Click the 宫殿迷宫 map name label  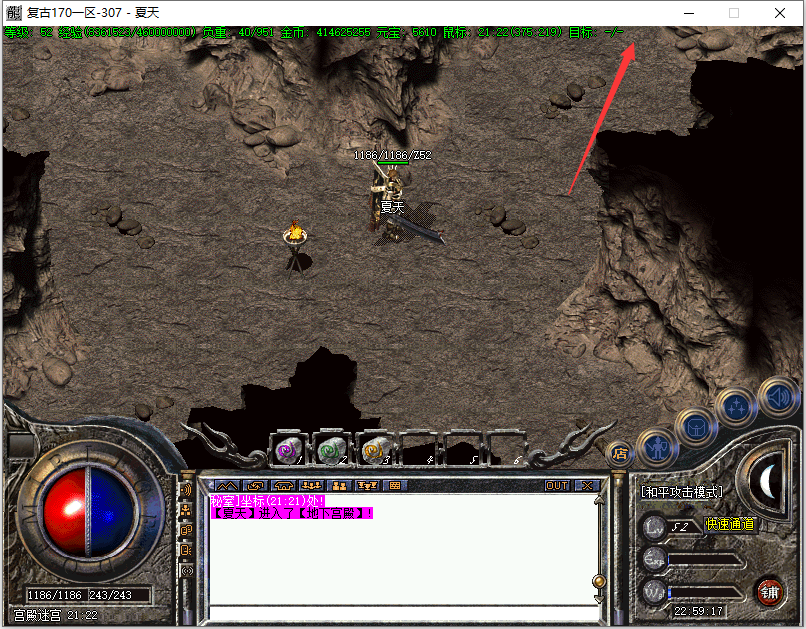(x=37, y=615)
